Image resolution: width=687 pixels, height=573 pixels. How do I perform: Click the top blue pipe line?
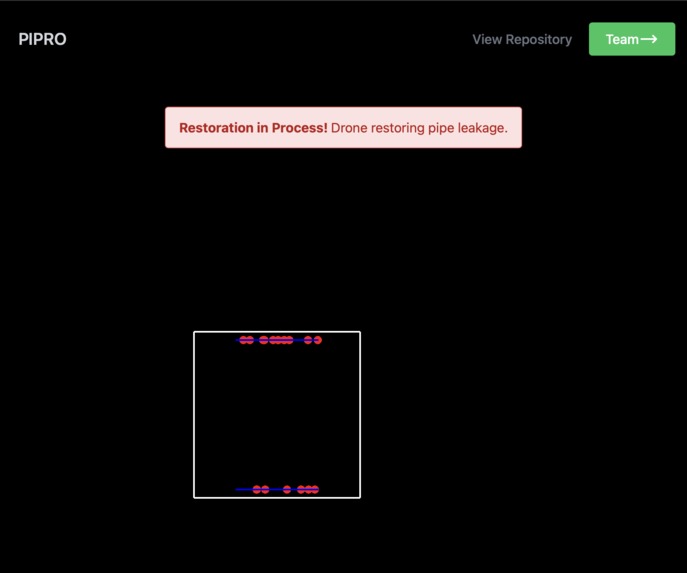coord(279,340)
